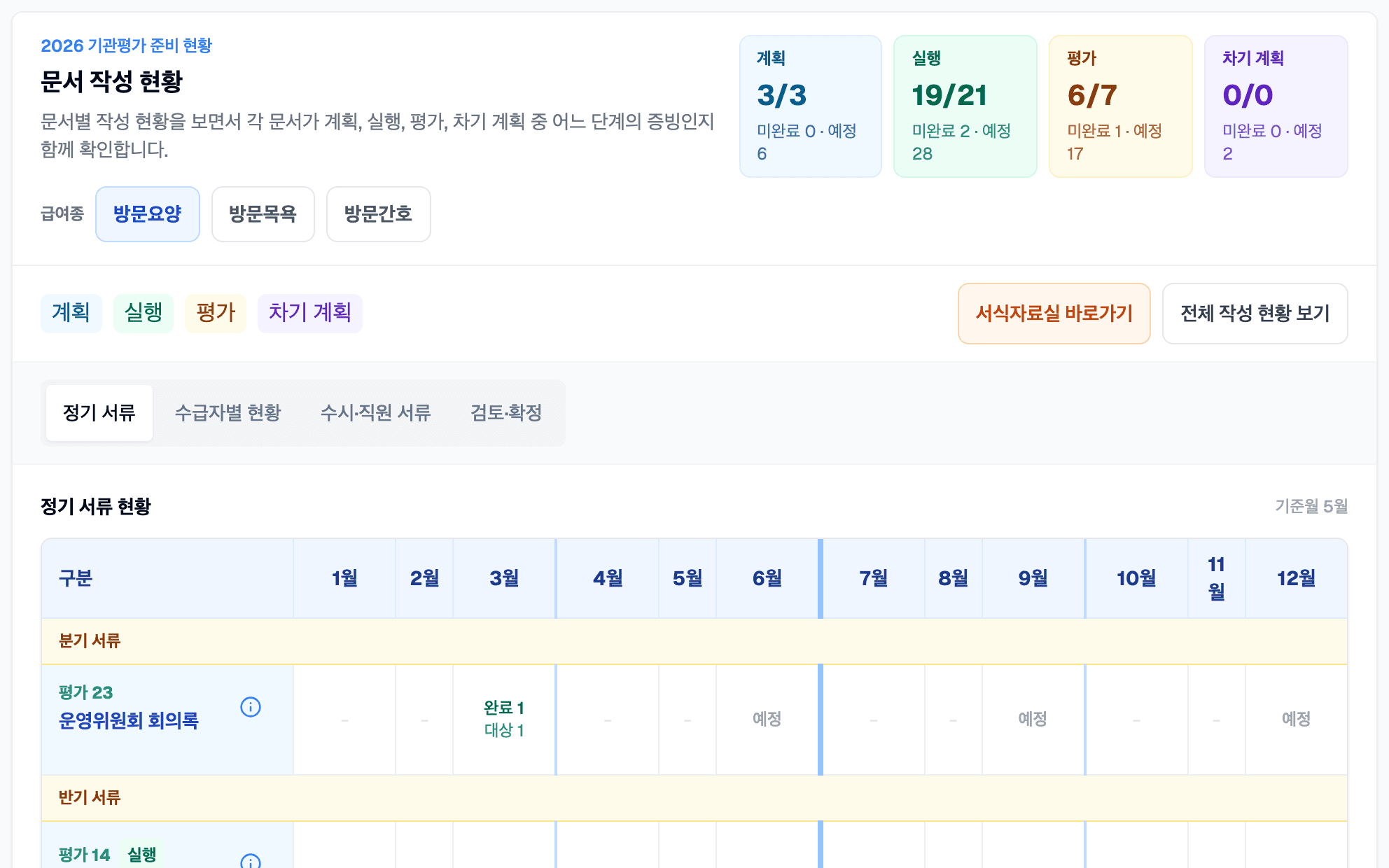Click info icon in 평가 14 row
Screen dimensions: 1389x868
point(251,861)
